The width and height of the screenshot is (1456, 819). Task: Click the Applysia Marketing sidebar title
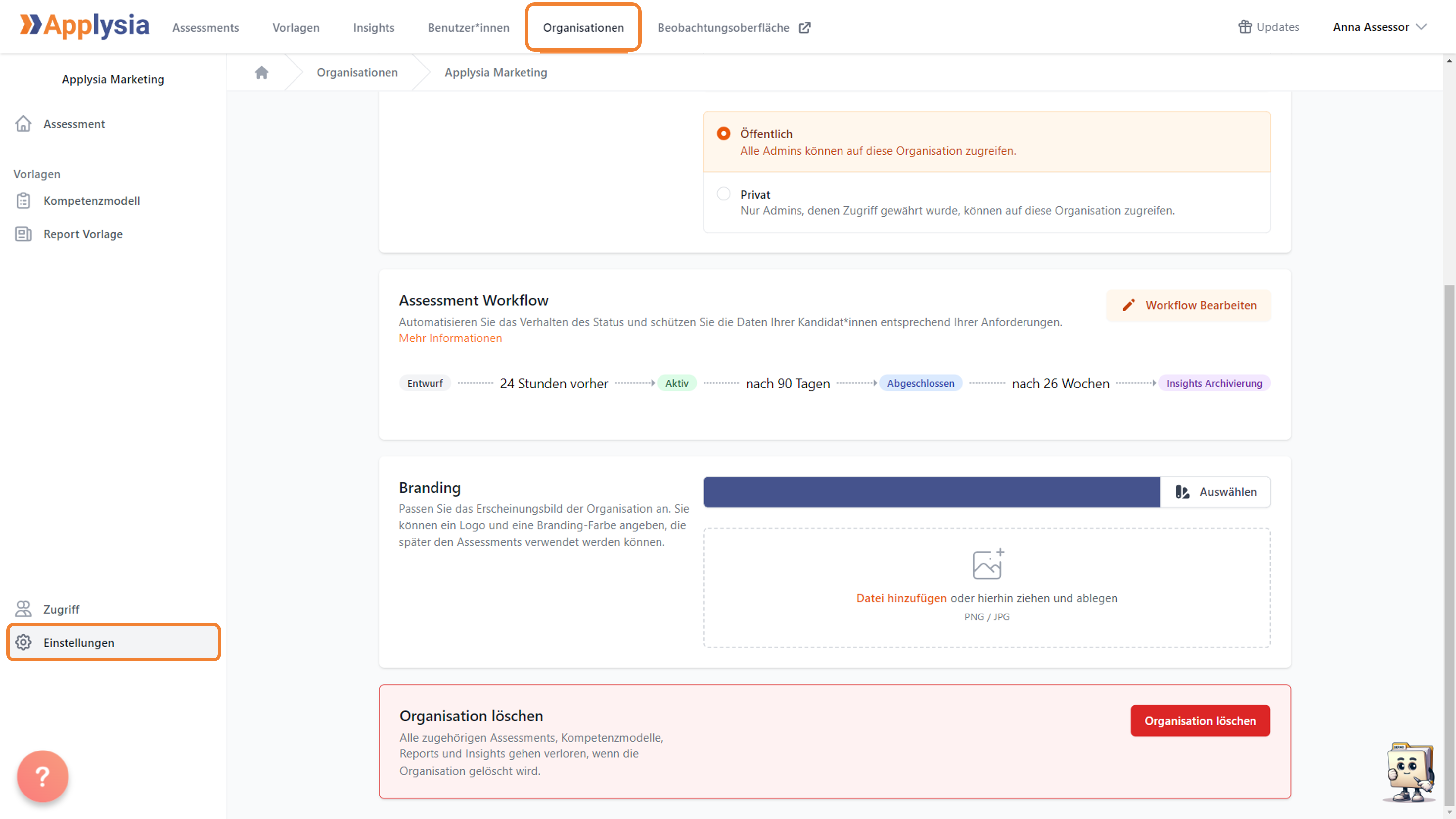[113, 79]
